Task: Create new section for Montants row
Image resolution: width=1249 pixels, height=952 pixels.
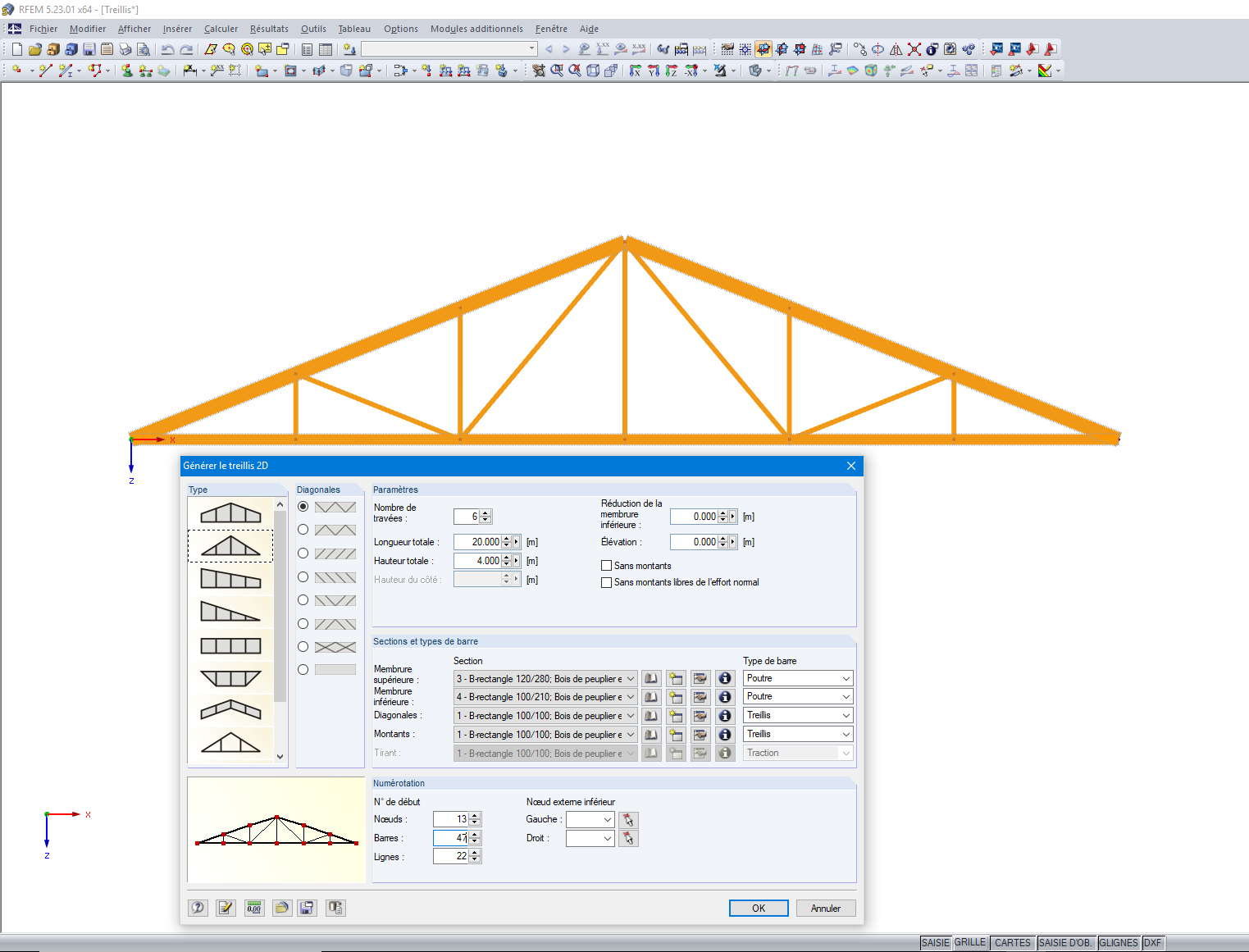Action: pyautogui.click(x=676, y=735)
